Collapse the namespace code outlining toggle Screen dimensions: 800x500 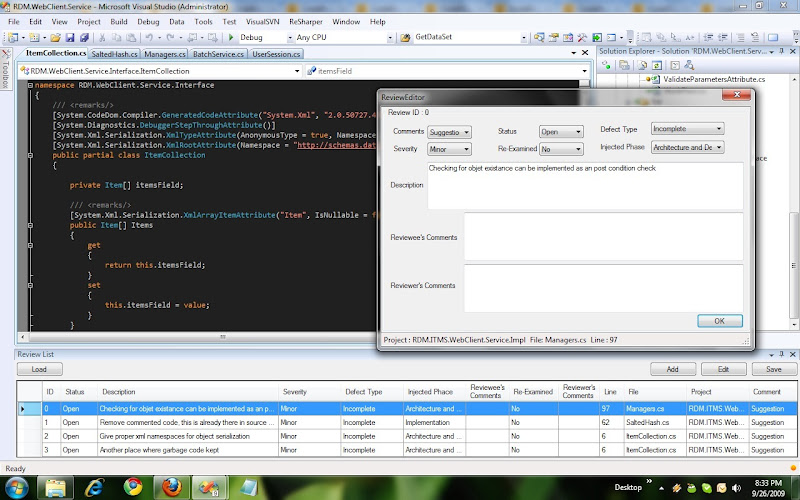point(30,87)
